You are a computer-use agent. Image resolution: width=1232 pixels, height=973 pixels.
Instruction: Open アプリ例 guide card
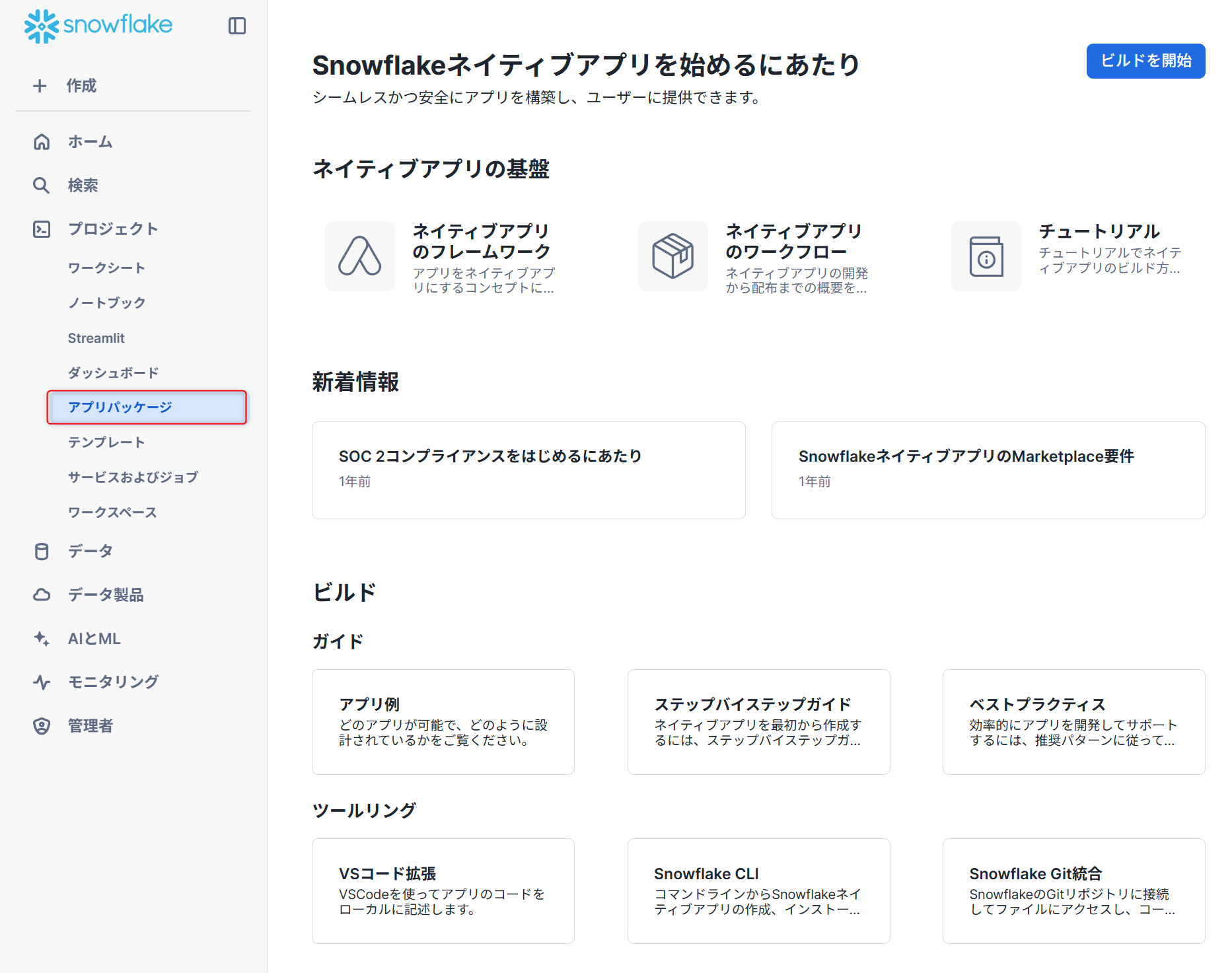pos(443,722)
